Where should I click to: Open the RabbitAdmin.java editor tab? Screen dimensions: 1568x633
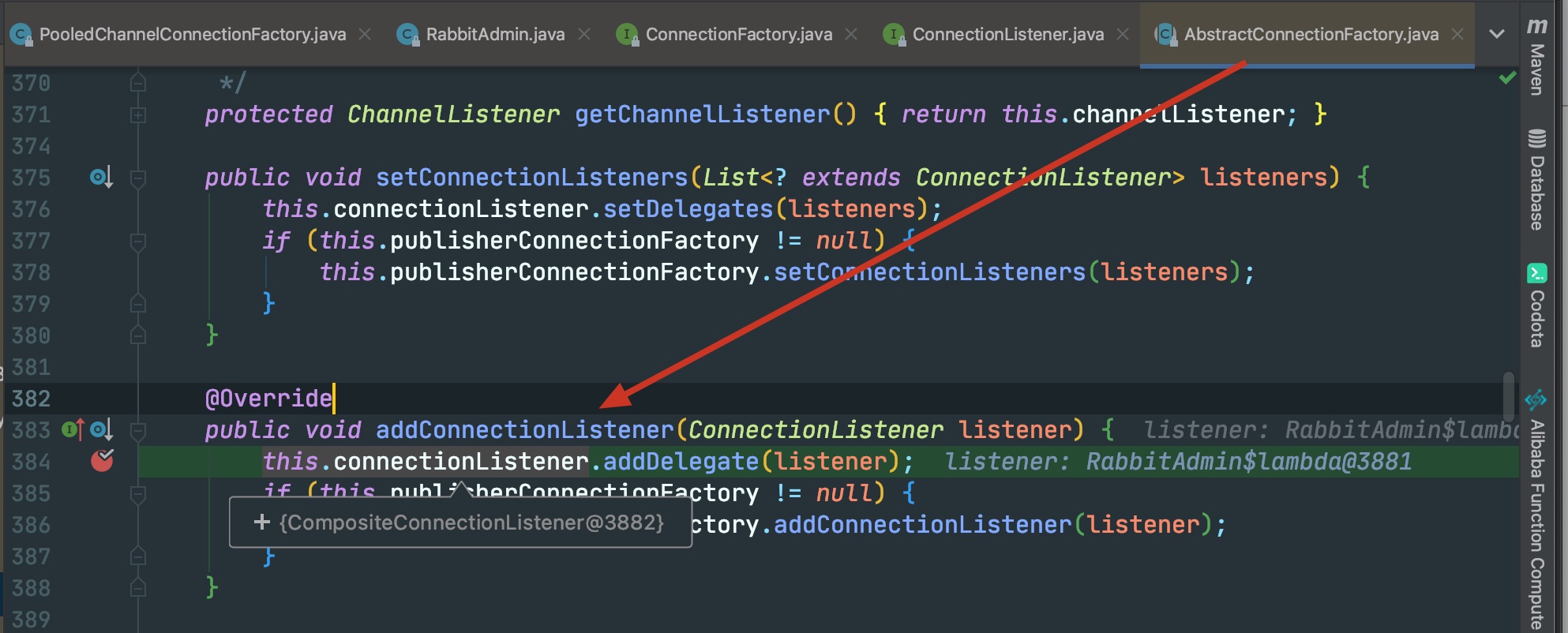point(495,34)
